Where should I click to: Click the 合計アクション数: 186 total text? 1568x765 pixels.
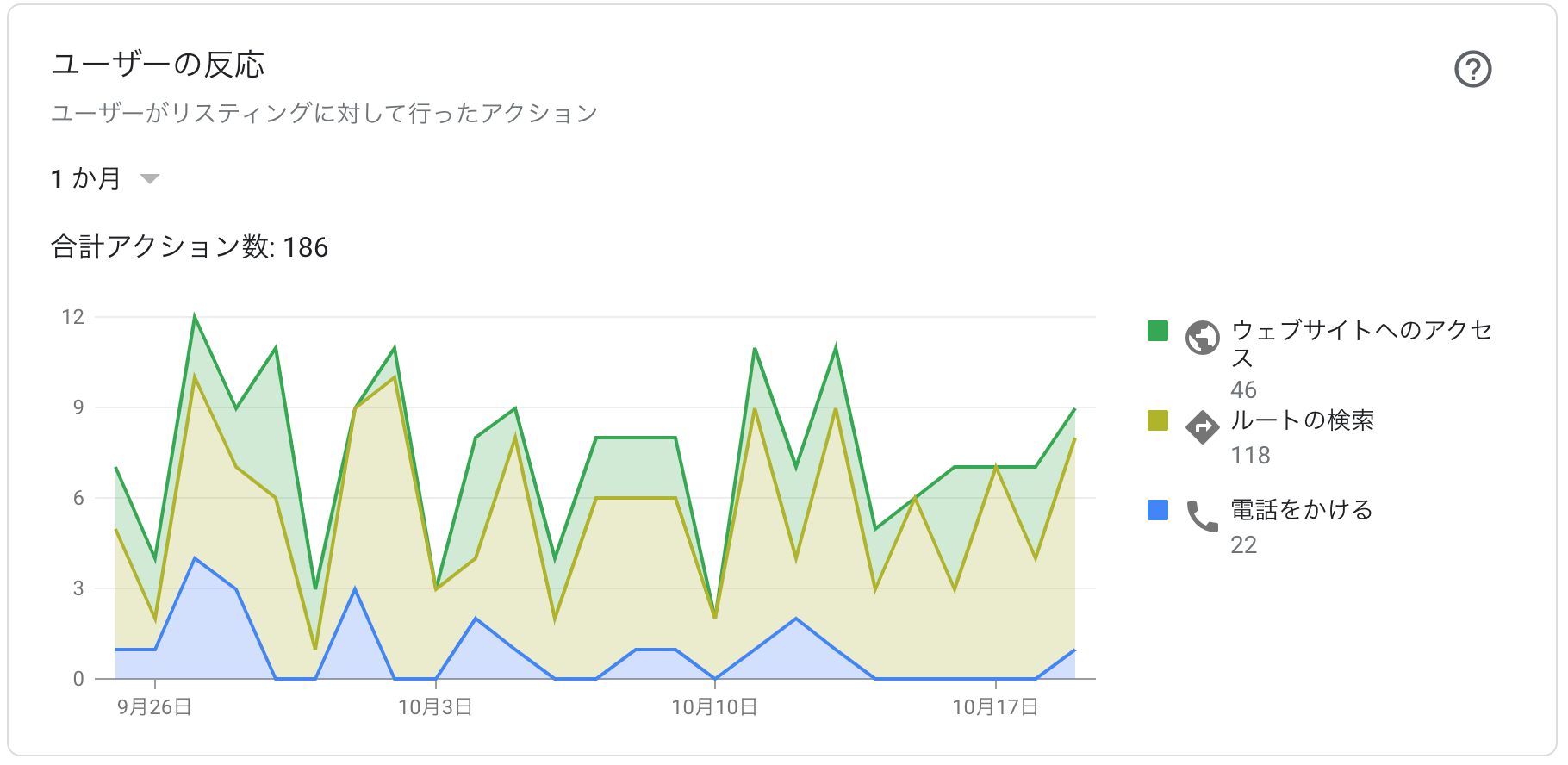point(190,247)
